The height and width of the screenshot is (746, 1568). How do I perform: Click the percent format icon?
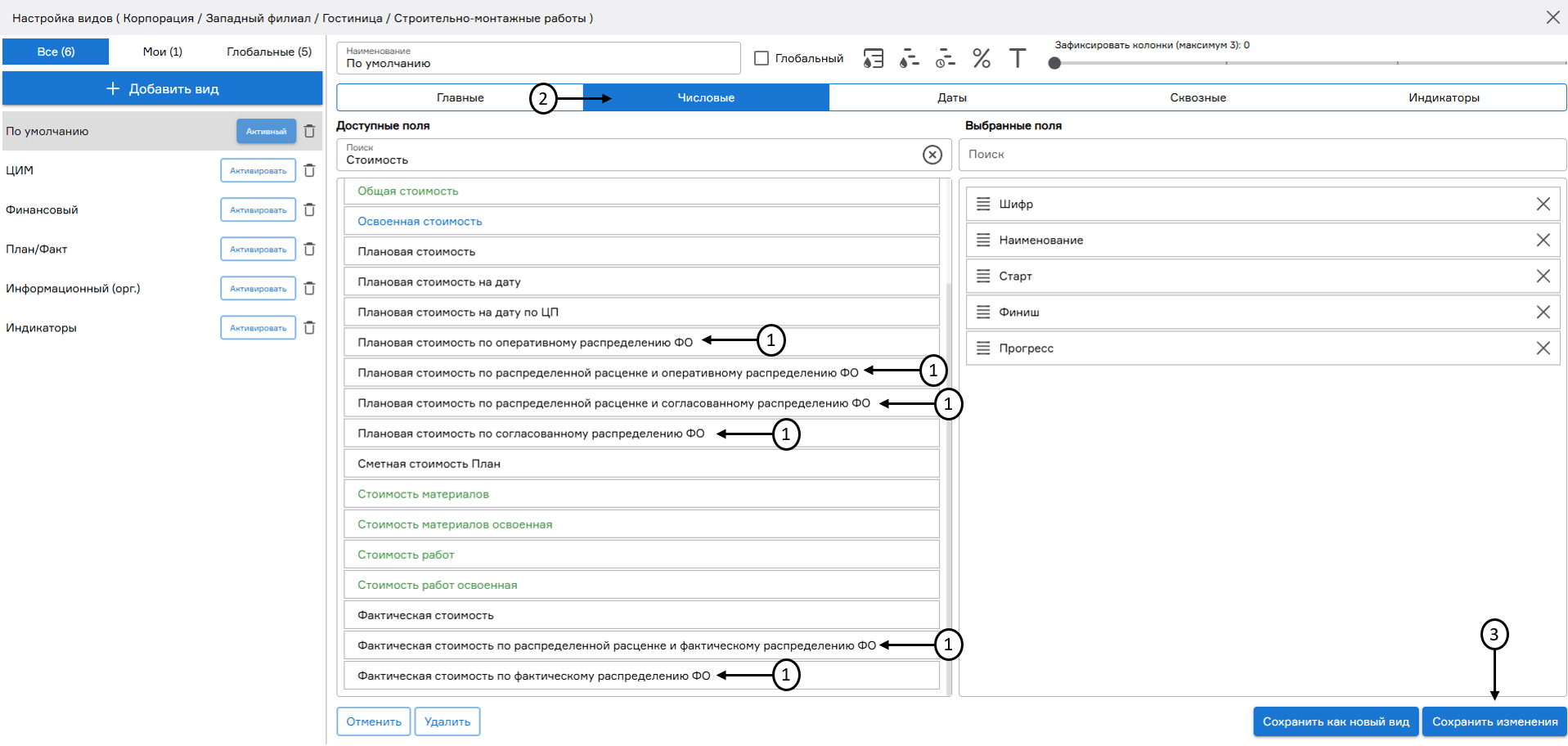982,58
